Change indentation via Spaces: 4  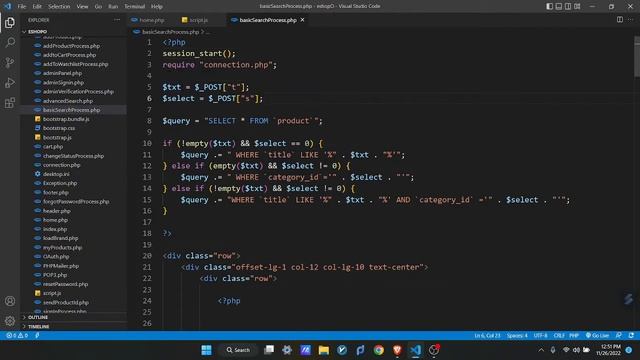click(517, 336)
